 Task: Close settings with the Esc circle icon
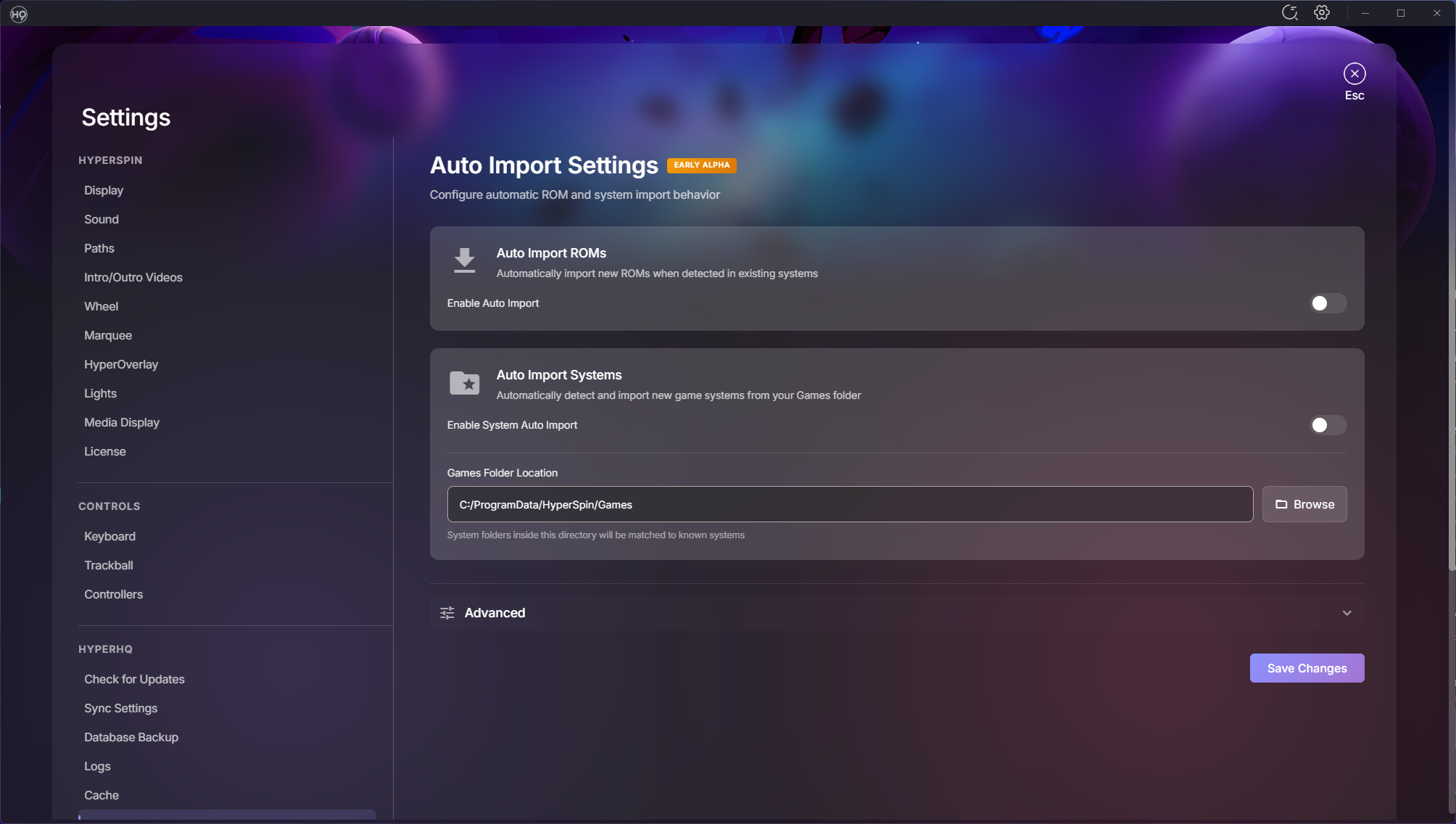[1354, 74]
